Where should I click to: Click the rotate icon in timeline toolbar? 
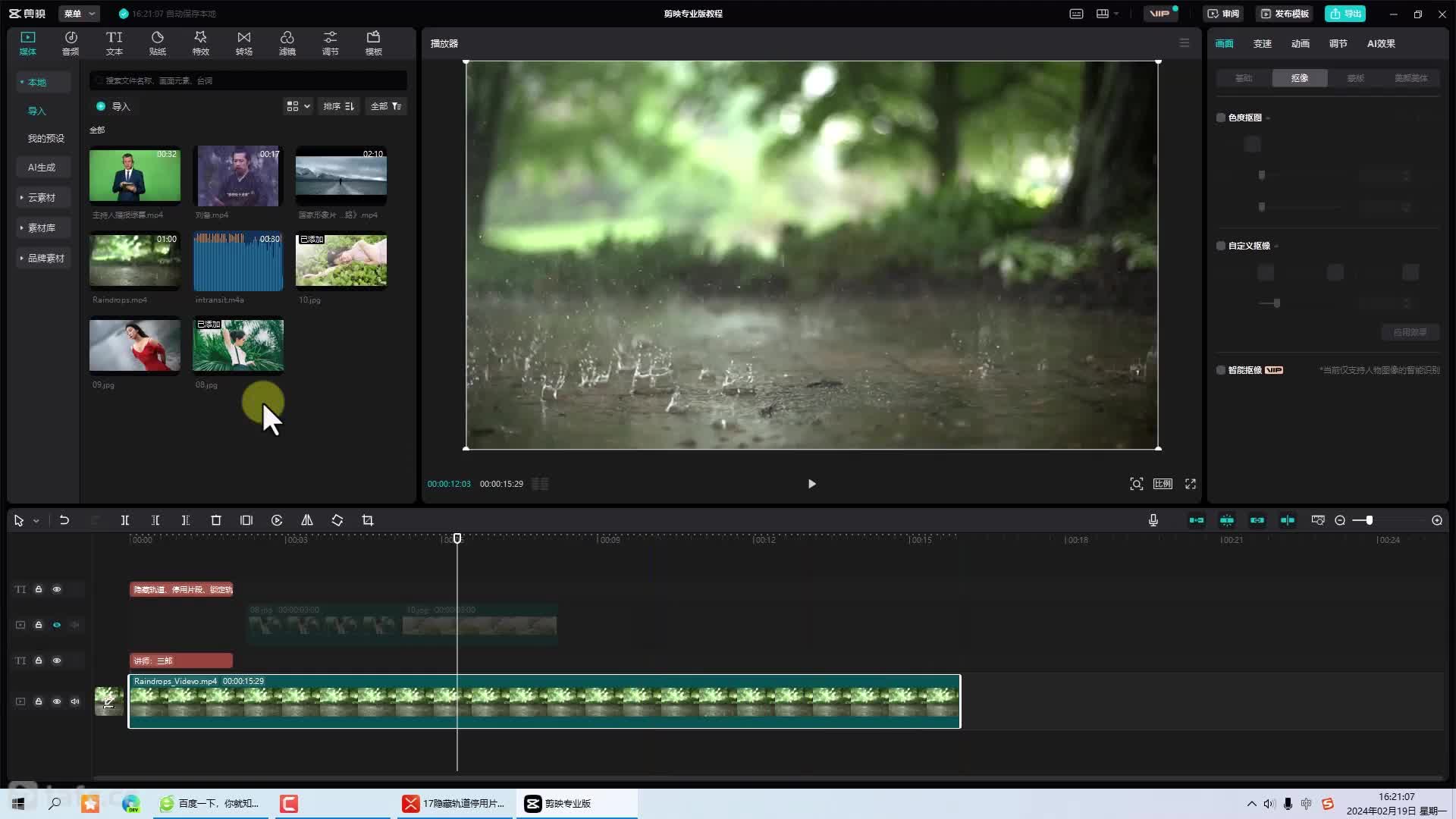click(337, 520)
